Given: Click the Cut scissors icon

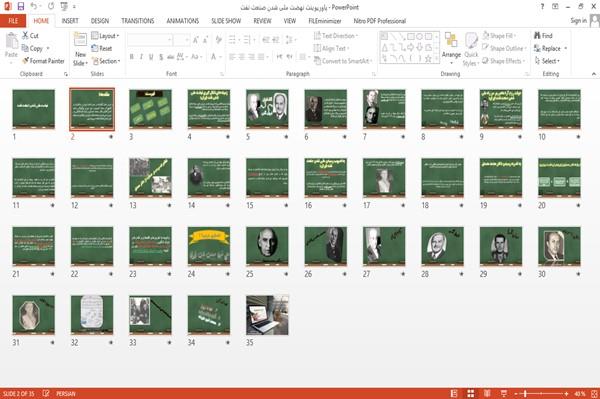Looking at the screenshot, I should click(x=25, y=35).
